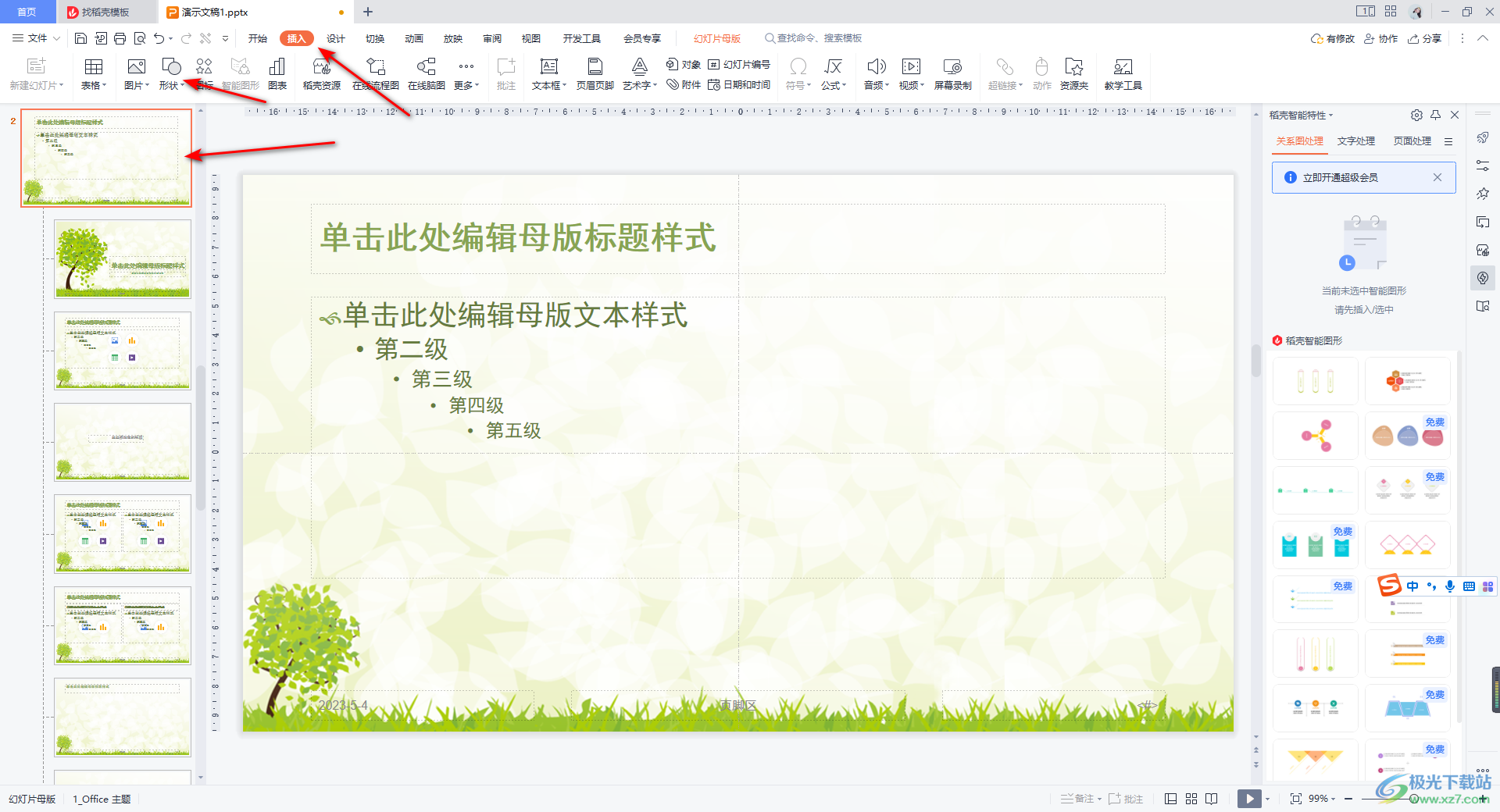Click the Print icon in quick access toolbar
The height and width of the screenshot is (812, 1500).
(120, 38)
